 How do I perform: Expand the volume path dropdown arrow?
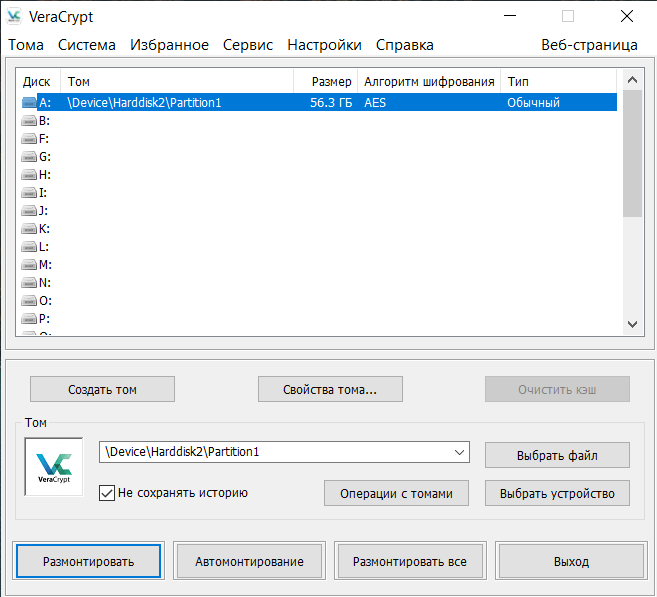point(460,452)
